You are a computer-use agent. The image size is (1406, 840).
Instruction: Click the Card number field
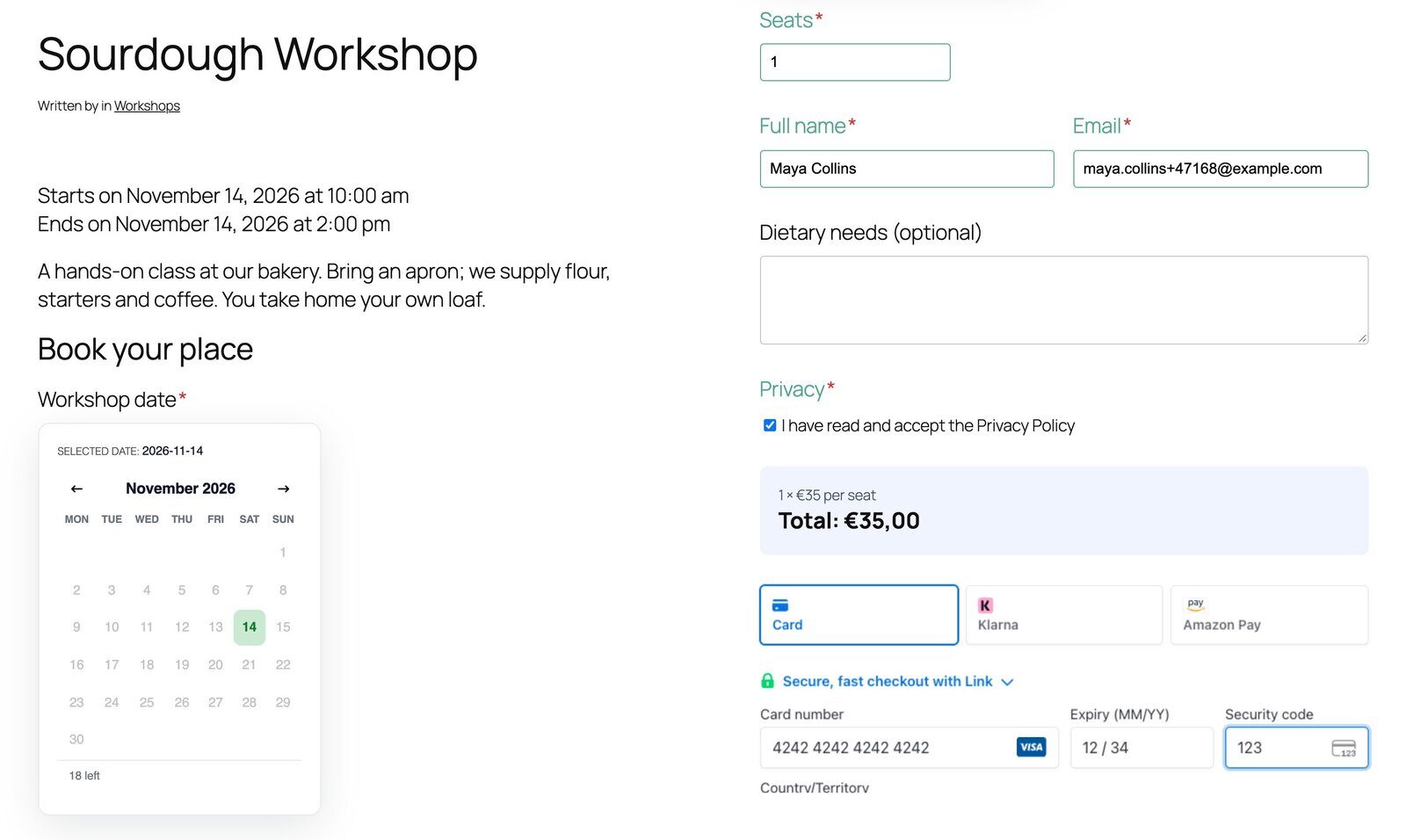(x=909, y=748)
